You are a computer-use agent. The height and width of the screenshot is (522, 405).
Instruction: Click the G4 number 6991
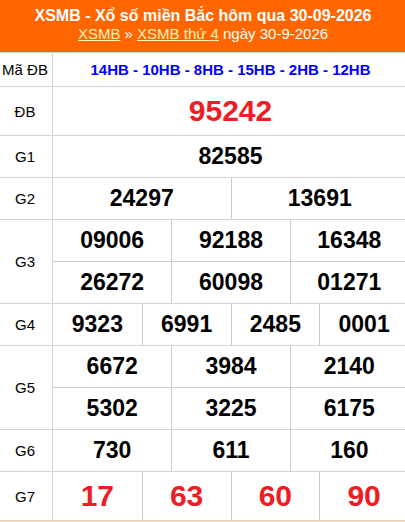pyautogui.click(x=186, y=324)
